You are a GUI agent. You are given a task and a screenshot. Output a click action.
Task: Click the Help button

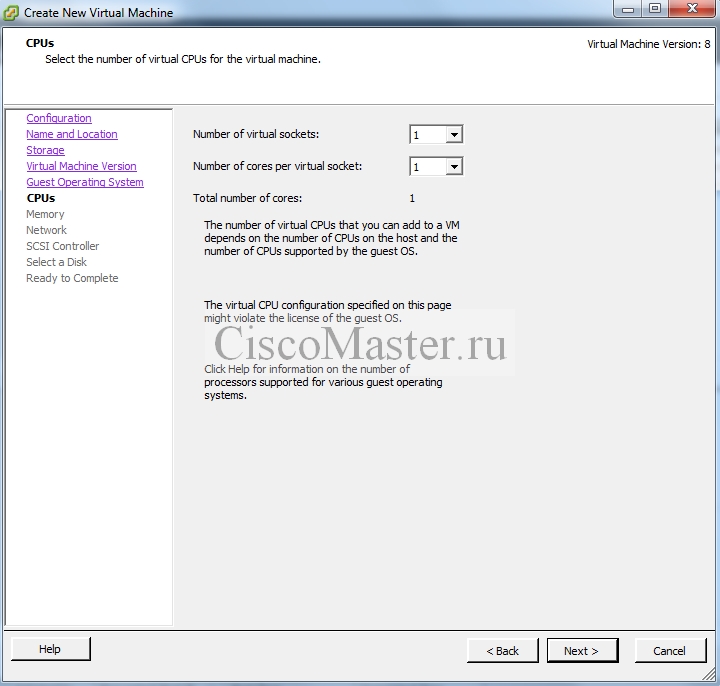coord(51,649)
